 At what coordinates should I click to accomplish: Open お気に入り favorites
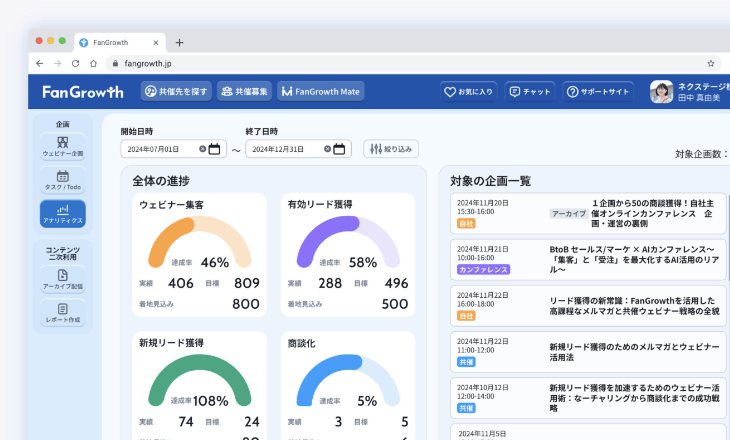pos(468,92)
